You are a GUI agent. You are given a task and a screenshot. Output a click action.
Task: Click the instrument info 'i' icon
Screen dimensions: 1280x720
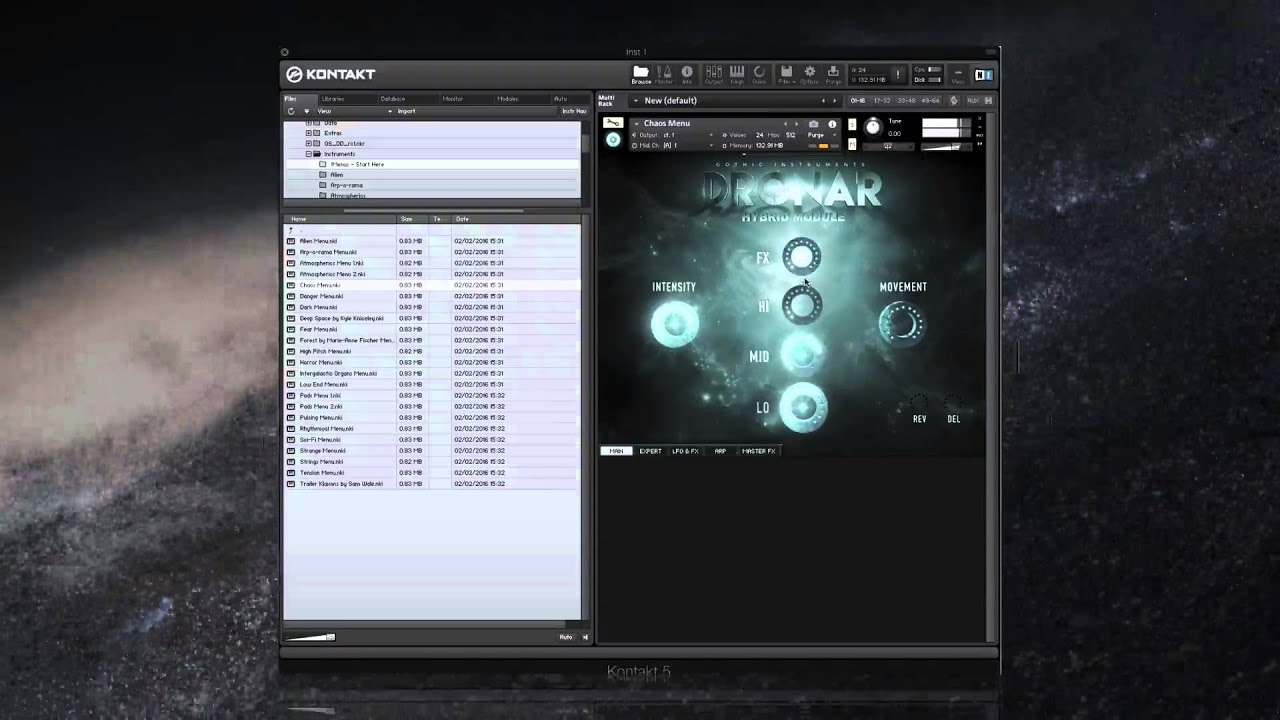coord(832,124)
